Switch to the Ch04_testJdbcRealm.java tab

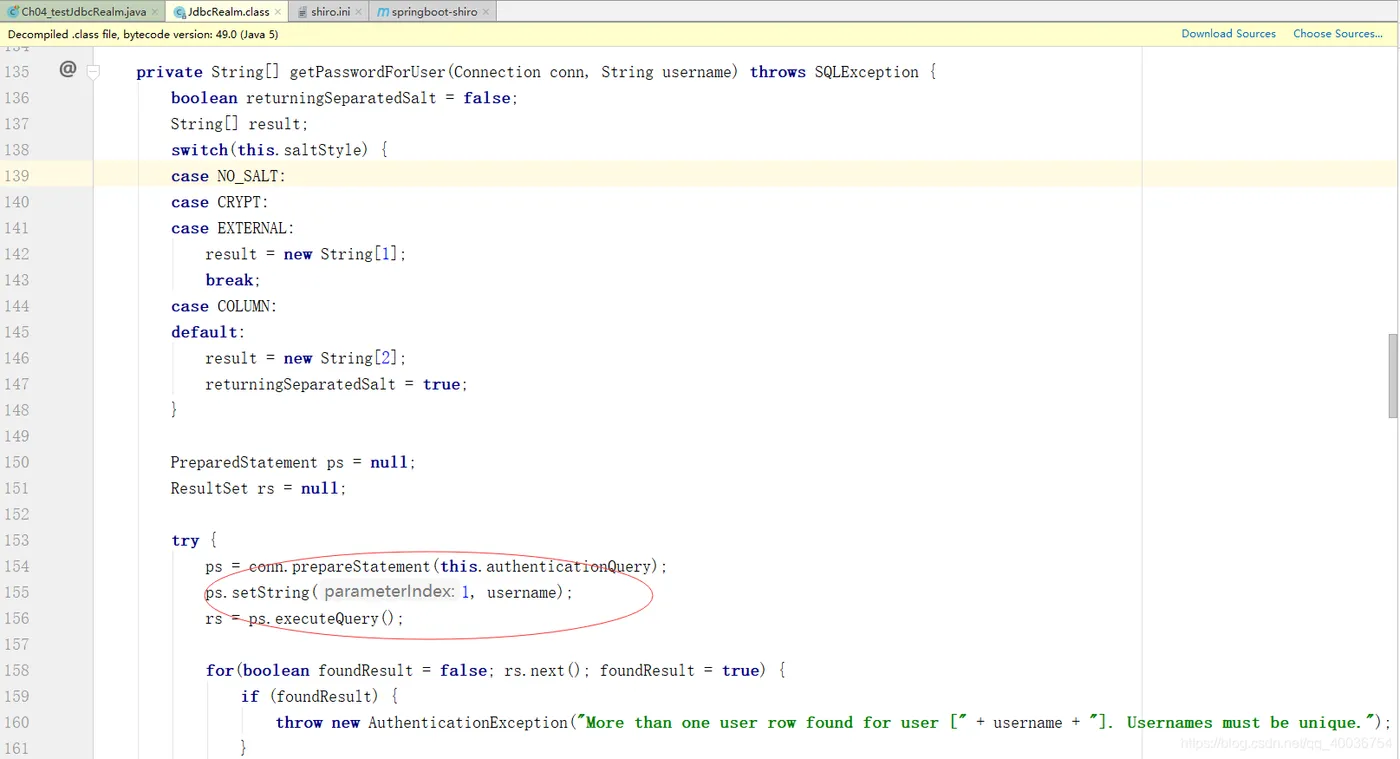pyautogui.click(x=83, y=12)
